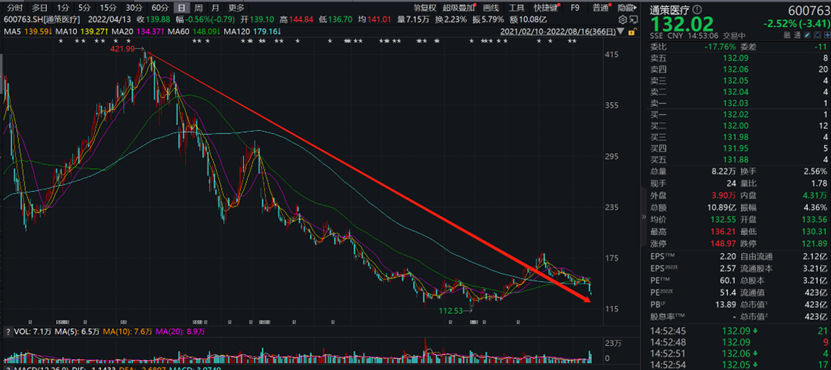Click the VOL MA(20) label
Viewport: 831px width, 370px height.
[180, 332]
